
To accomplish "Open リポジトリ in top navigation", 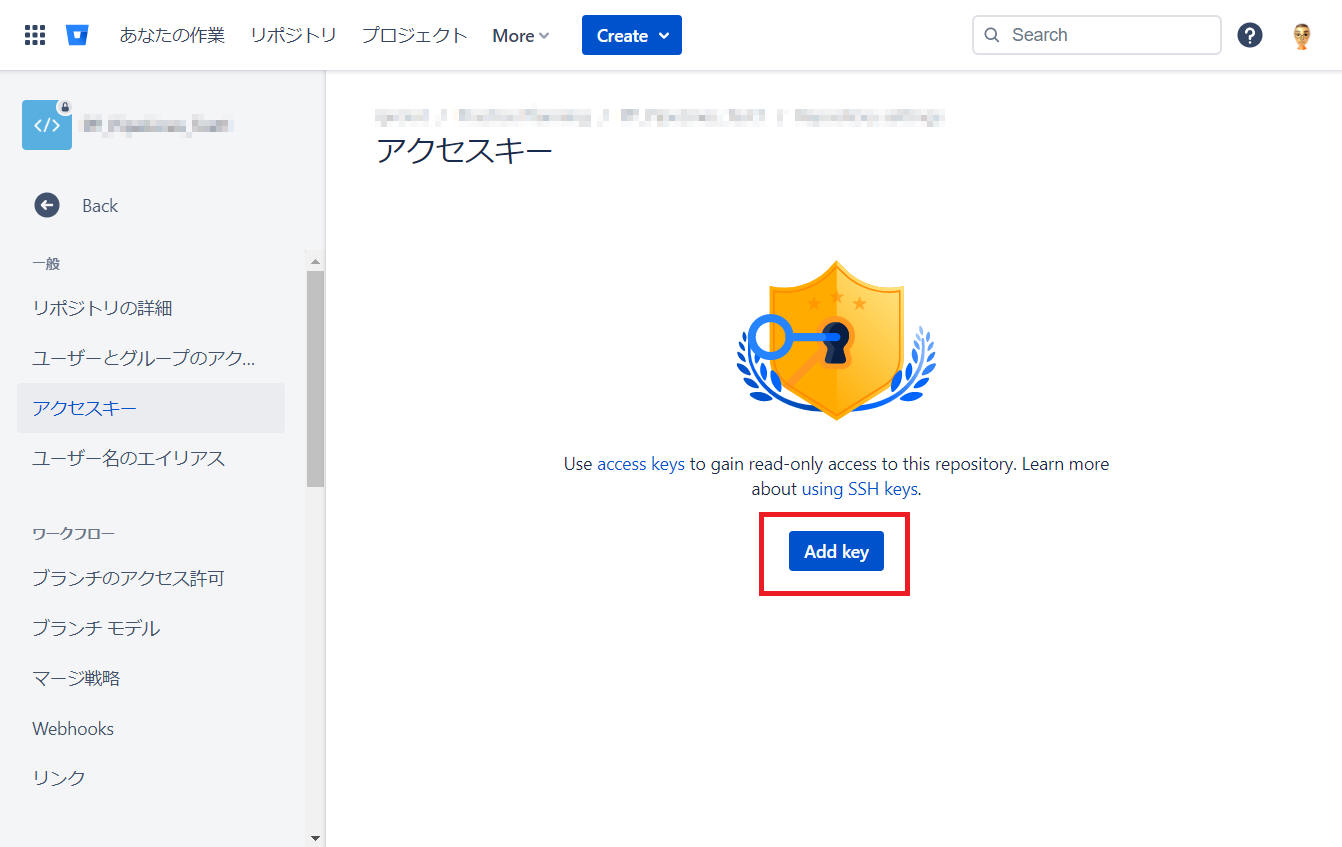I will pyautogui.click(x=293, y=35).
